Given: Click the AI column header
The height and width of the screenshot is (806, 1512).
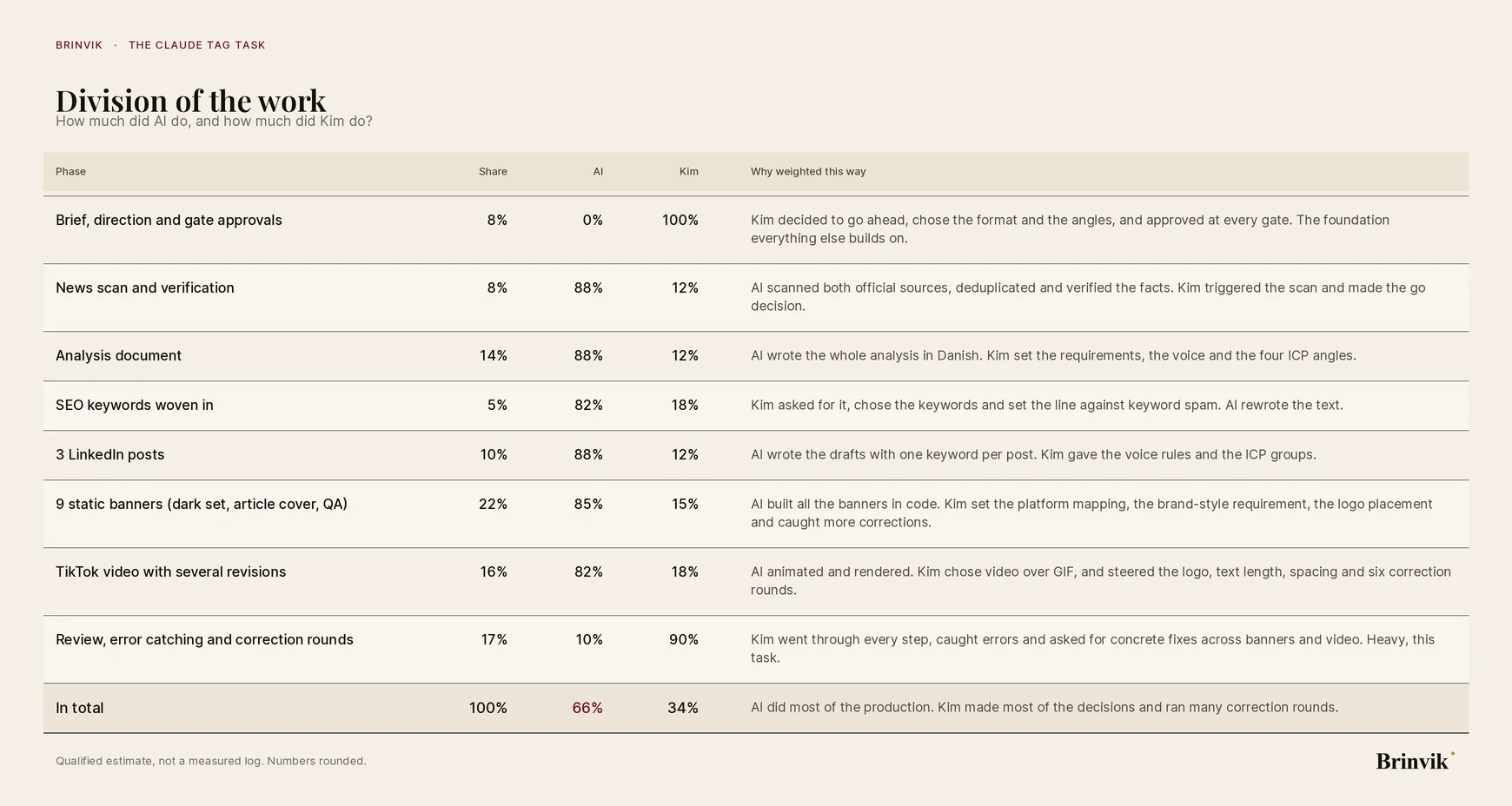Looking at the screenshot, I should (598, 171).
